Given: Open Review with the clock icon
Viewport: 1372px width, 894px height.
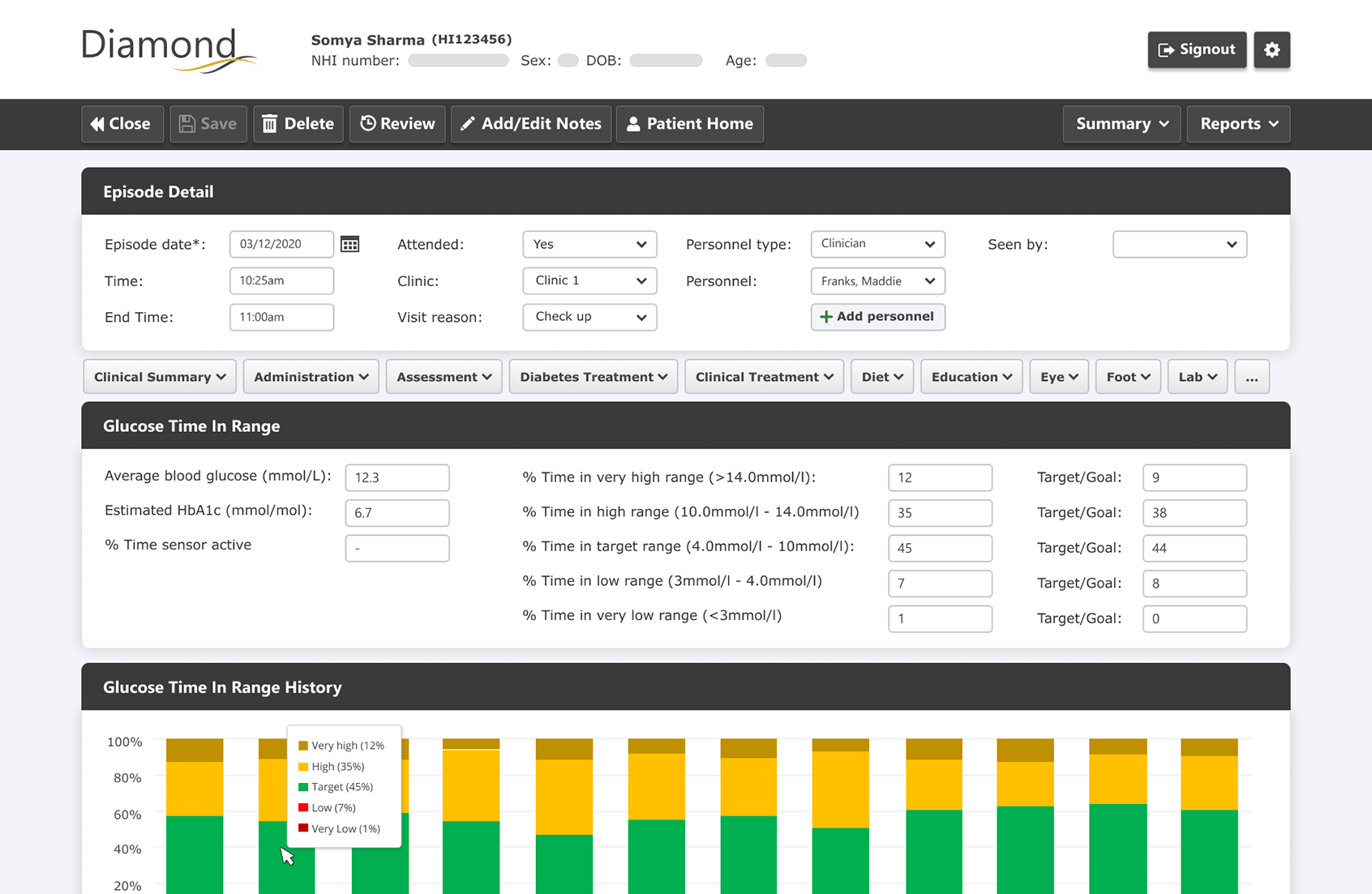Looking at the screenshot, I should click(397, 124).
